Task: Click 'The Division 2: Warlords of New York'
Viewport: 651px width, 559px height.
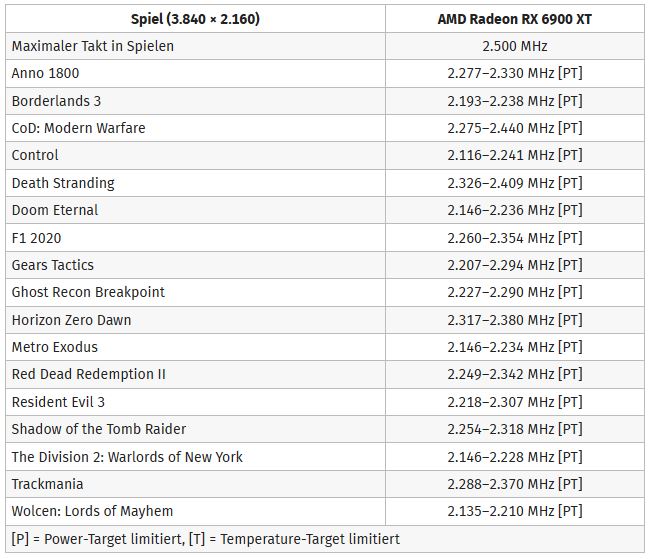Action: pos(127,457)
